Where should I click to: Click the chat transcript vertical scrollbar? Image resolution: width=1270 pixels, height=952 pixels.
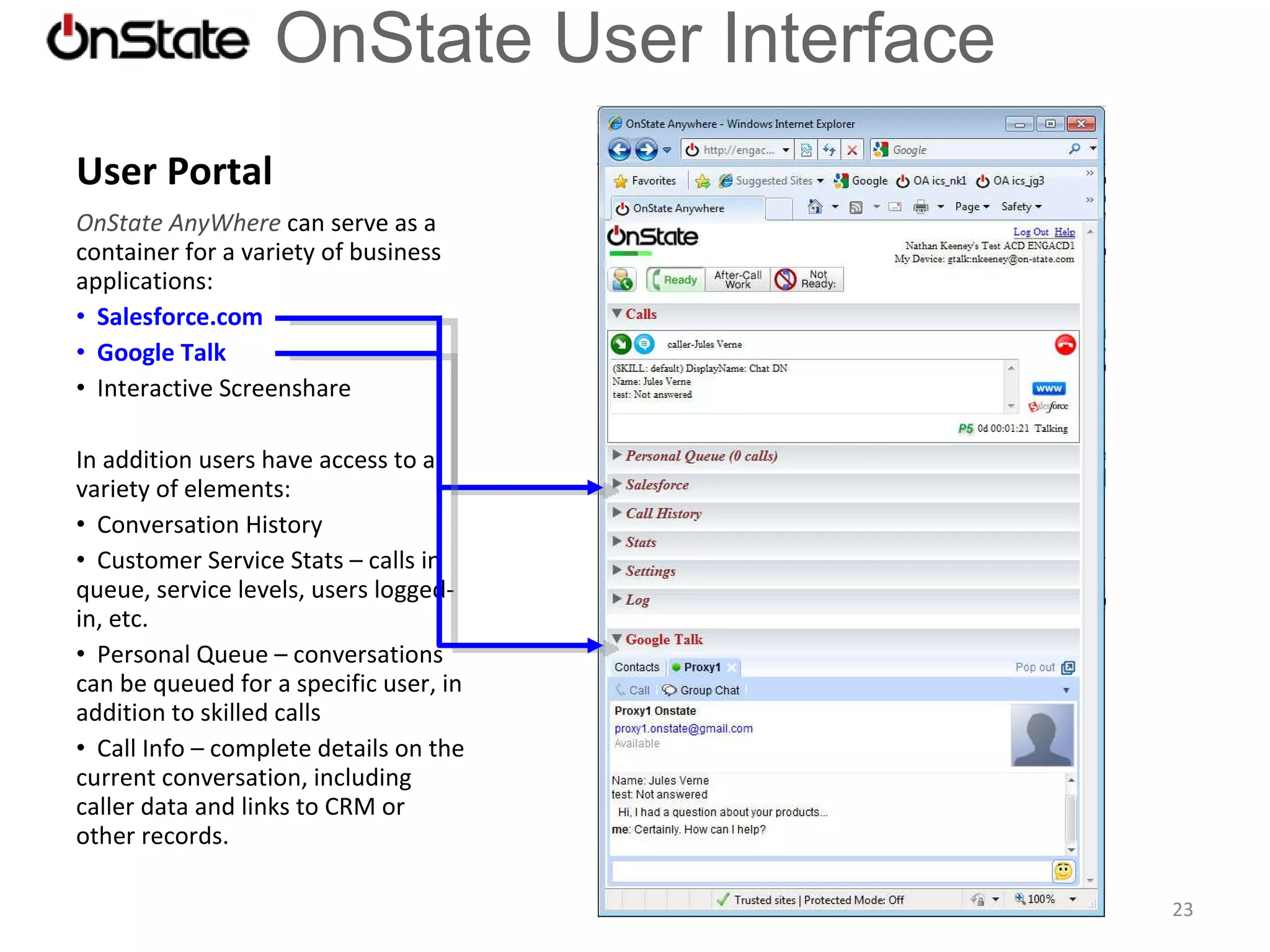point(1071,816)
